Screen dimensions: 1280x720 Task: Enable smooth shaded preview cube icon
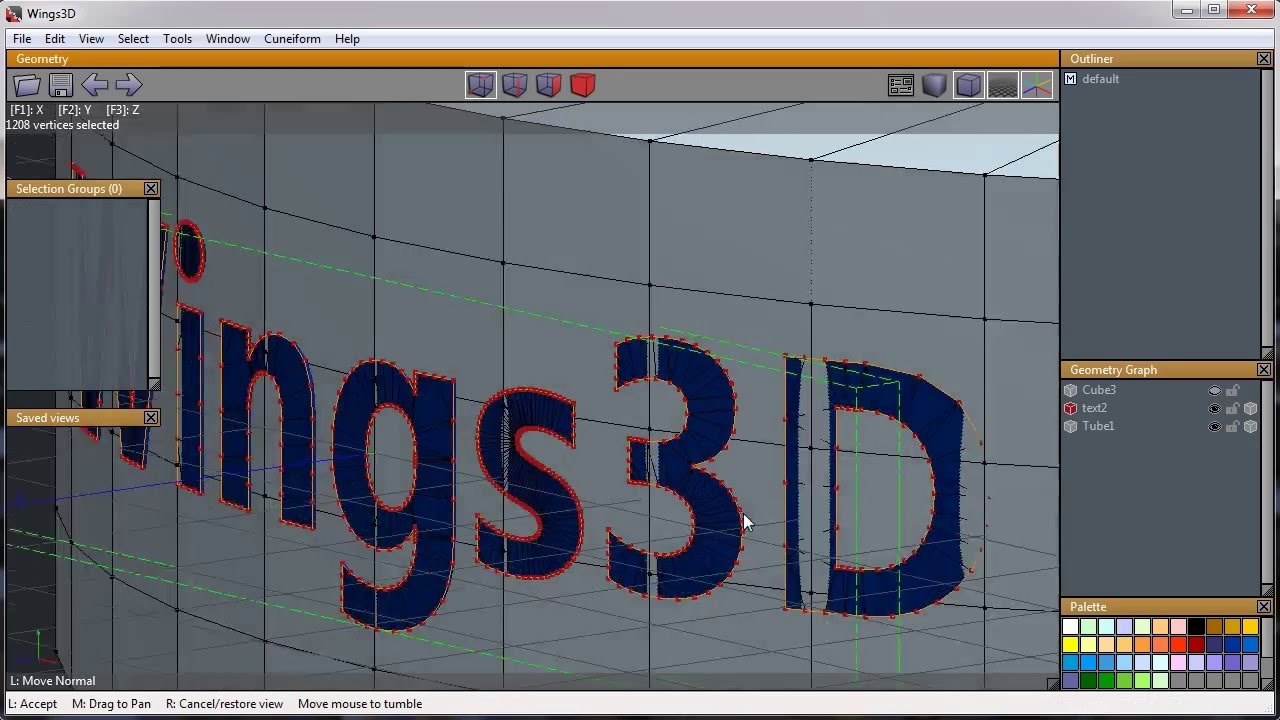[x=934, y=85]
